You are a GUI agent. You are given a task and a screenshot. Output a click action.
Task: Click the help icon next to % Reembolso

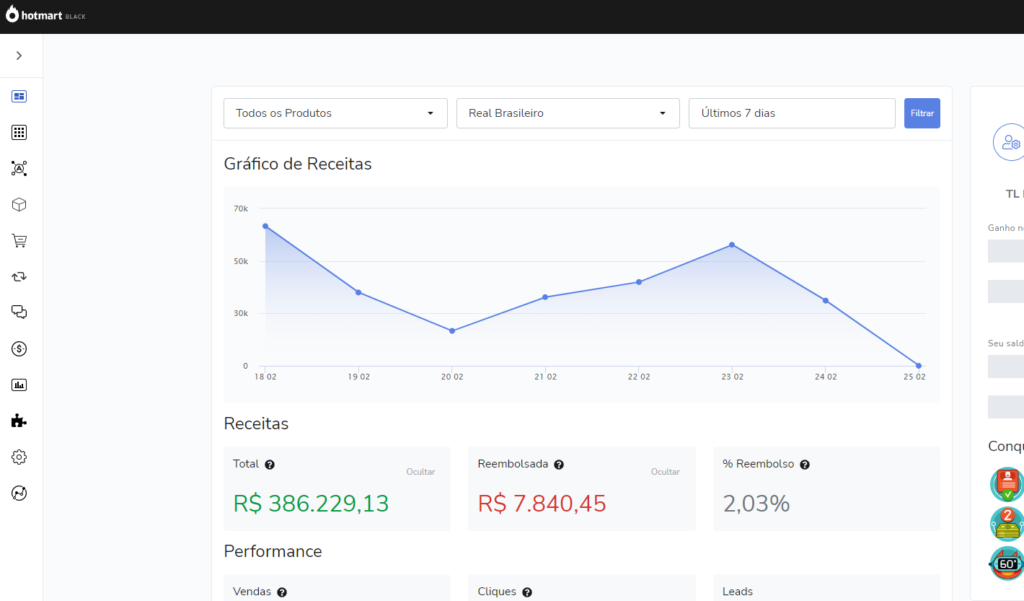tap(805, 465)
